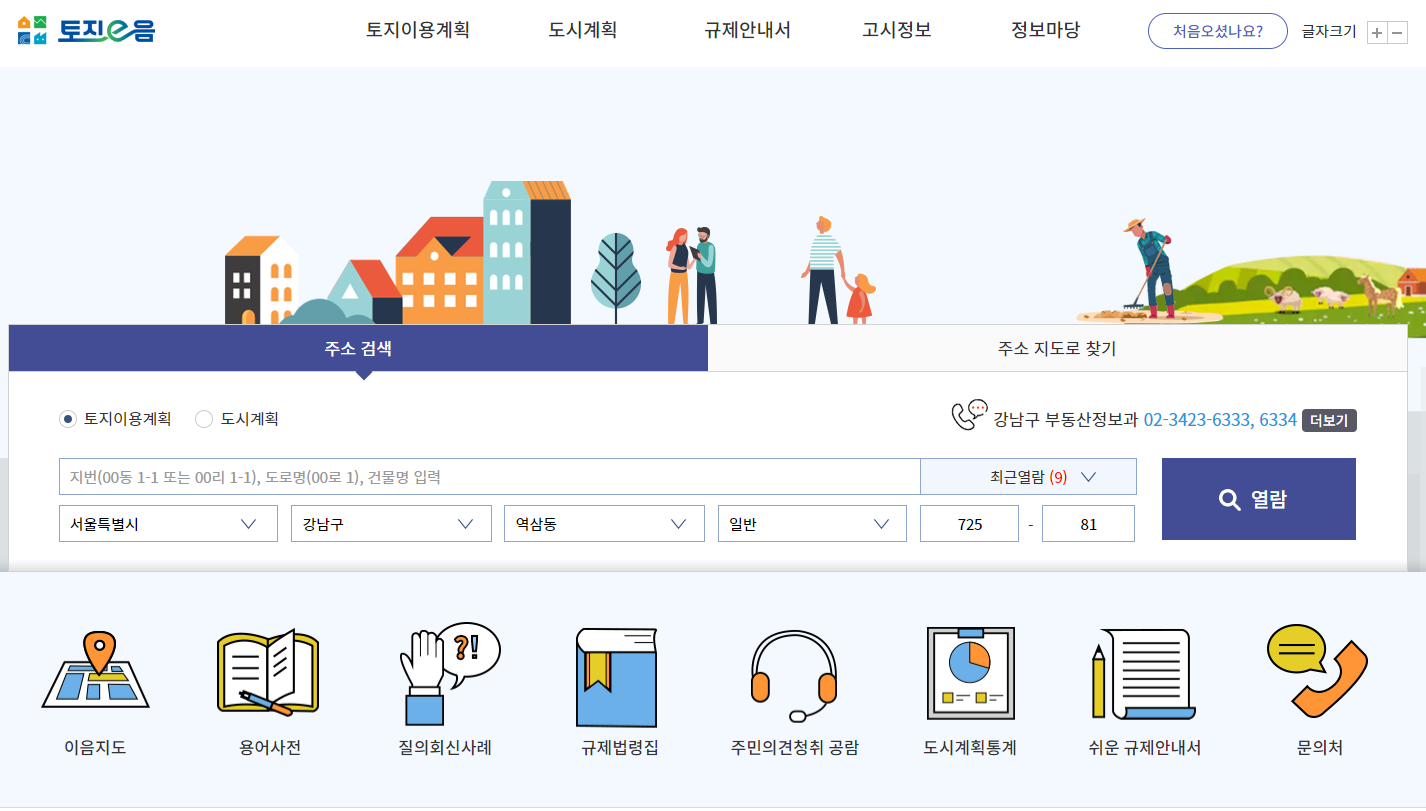Screen dimensions: 1426x811
Task: Click the 처음오셨나요? button
Action: (1217, 31)
